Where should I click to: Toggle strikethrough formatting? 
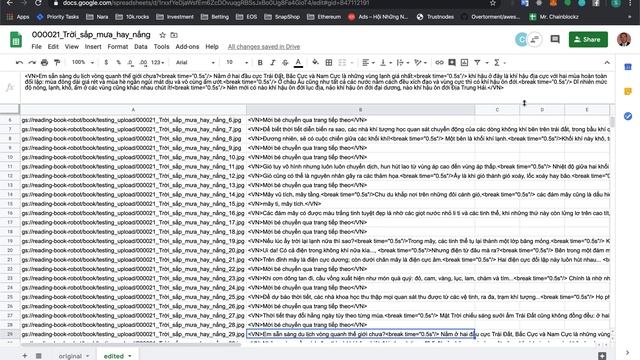click(x=285, y=62)
